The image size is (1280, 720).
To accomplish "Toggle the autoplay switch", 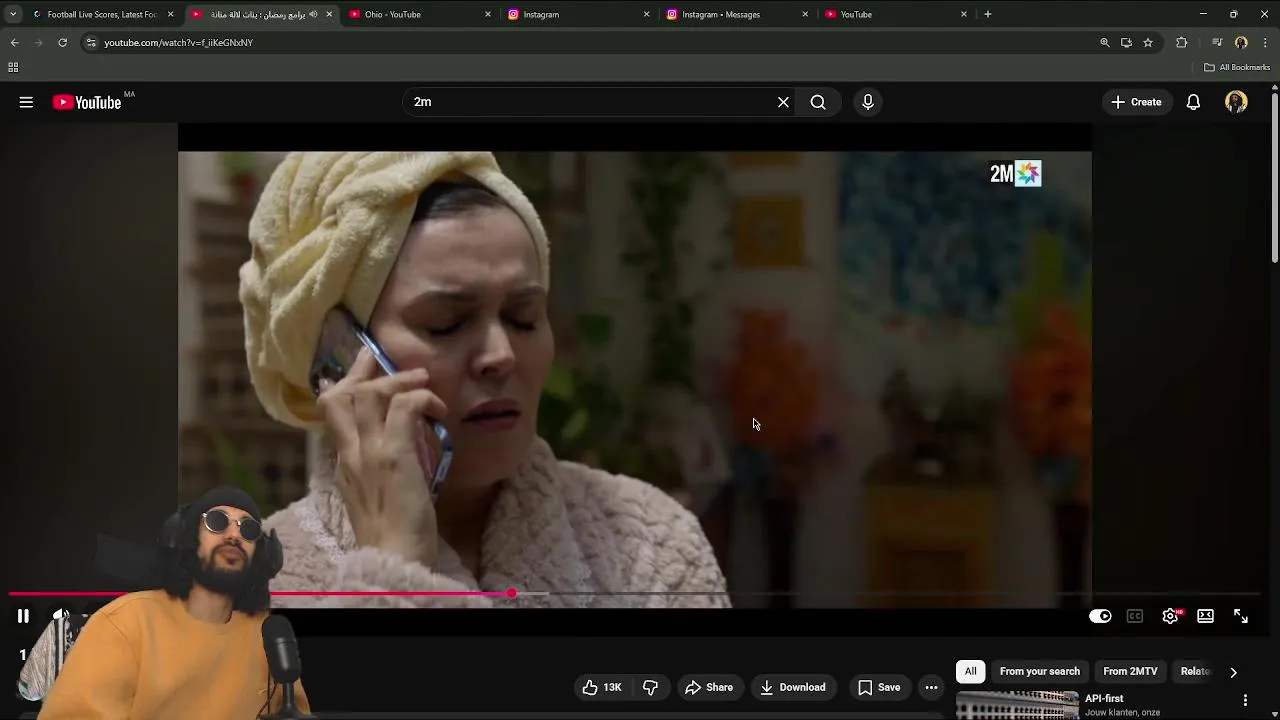I will point(1100,616).
